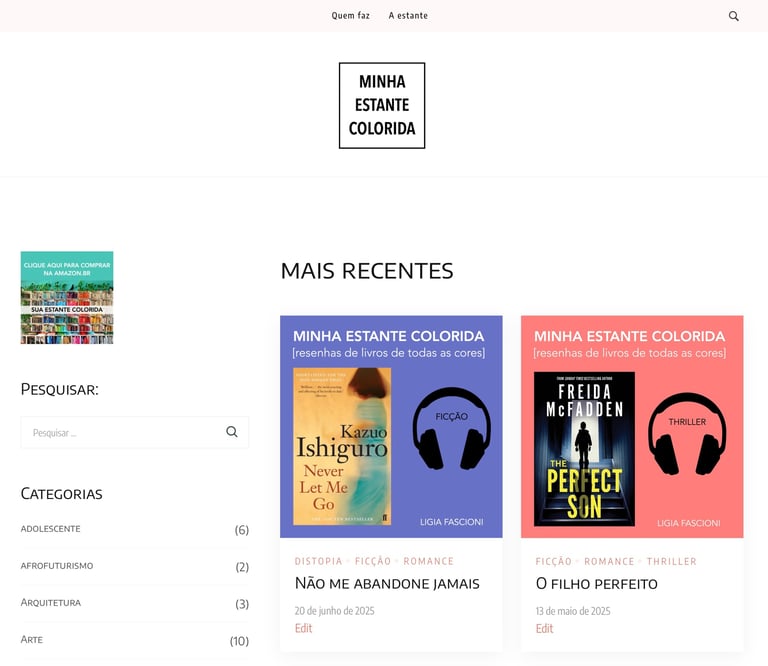Open the Never Let Me Go post thumbnail

[x=391, y=427]
